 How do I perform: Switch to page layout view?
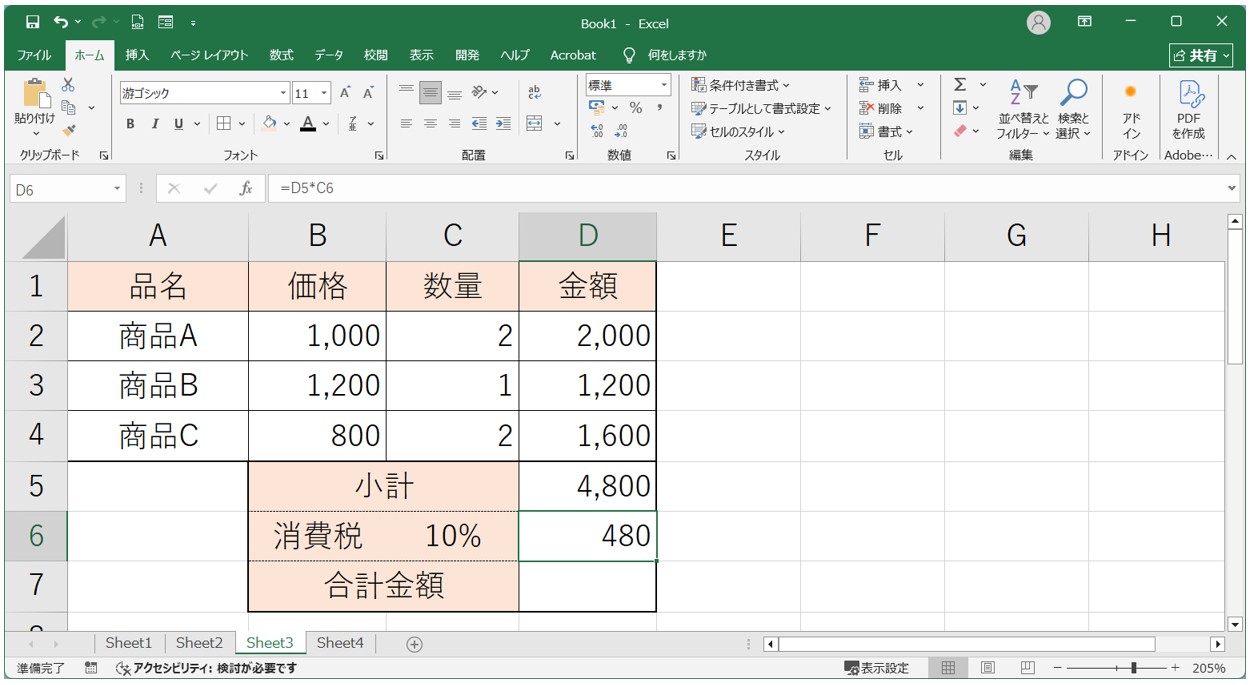[987, 668]
